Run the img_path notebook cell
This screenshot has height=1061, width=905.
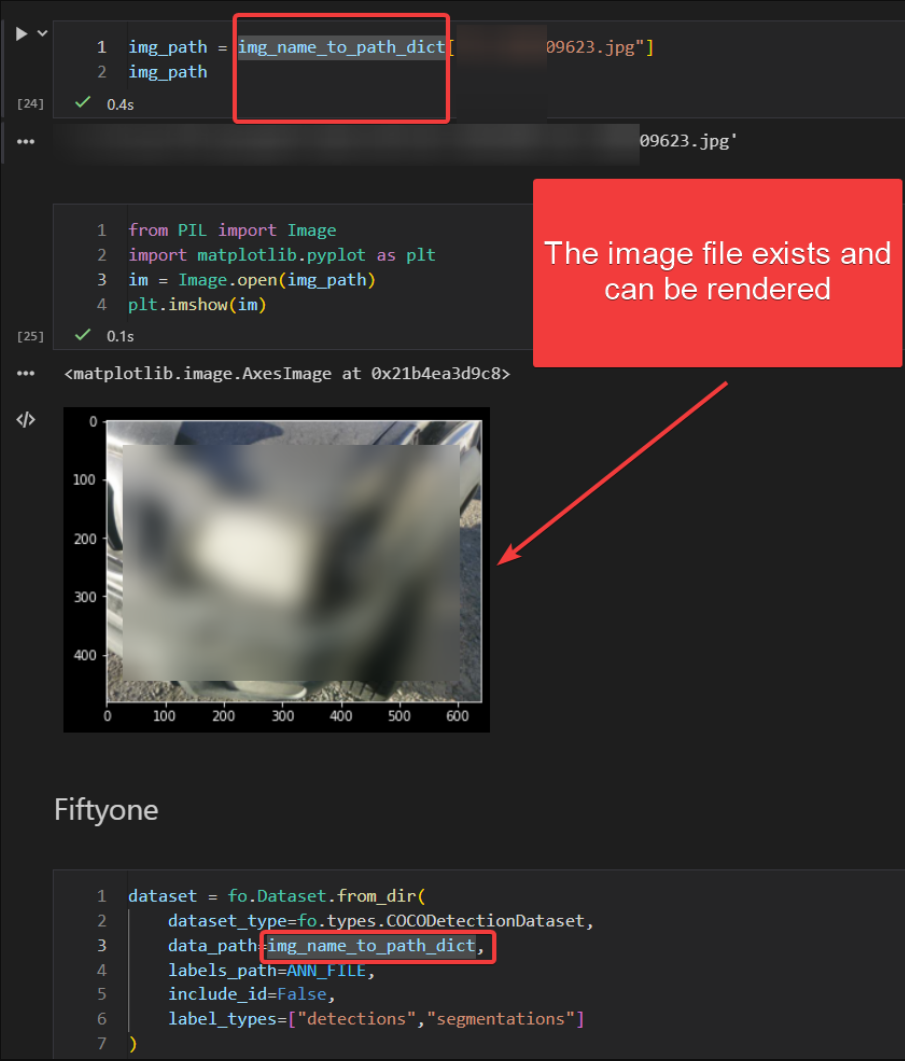coord(20,32)
